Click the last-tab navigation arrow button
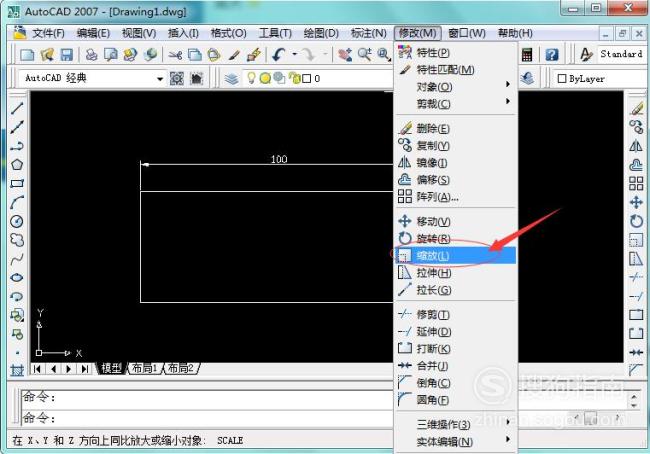This screenshot has height=454, width=650. click(85, 369)
